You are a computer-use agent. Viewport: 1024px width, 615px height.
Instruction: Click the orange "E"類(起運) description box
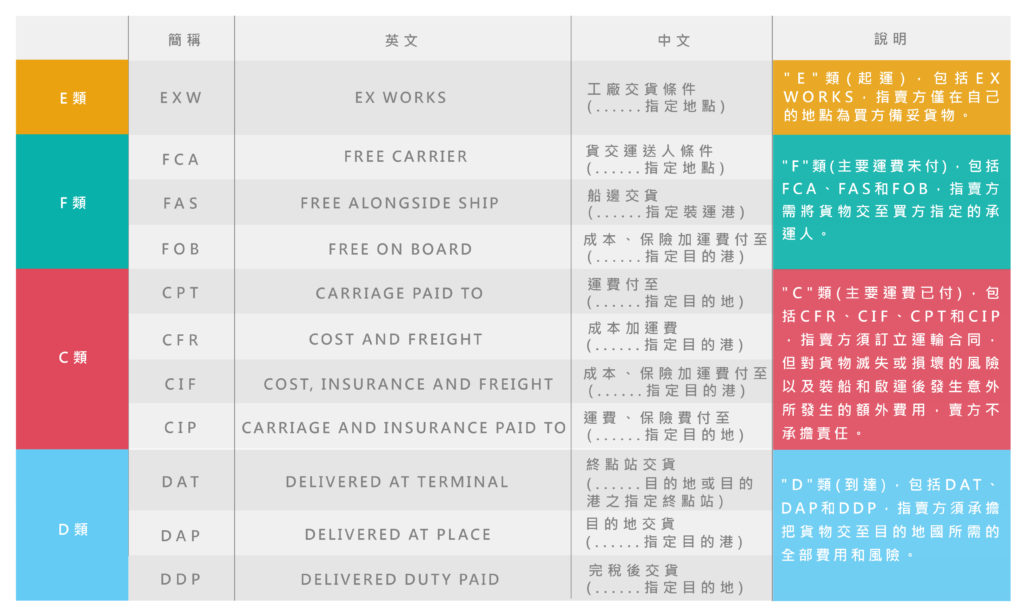[891, 97]
